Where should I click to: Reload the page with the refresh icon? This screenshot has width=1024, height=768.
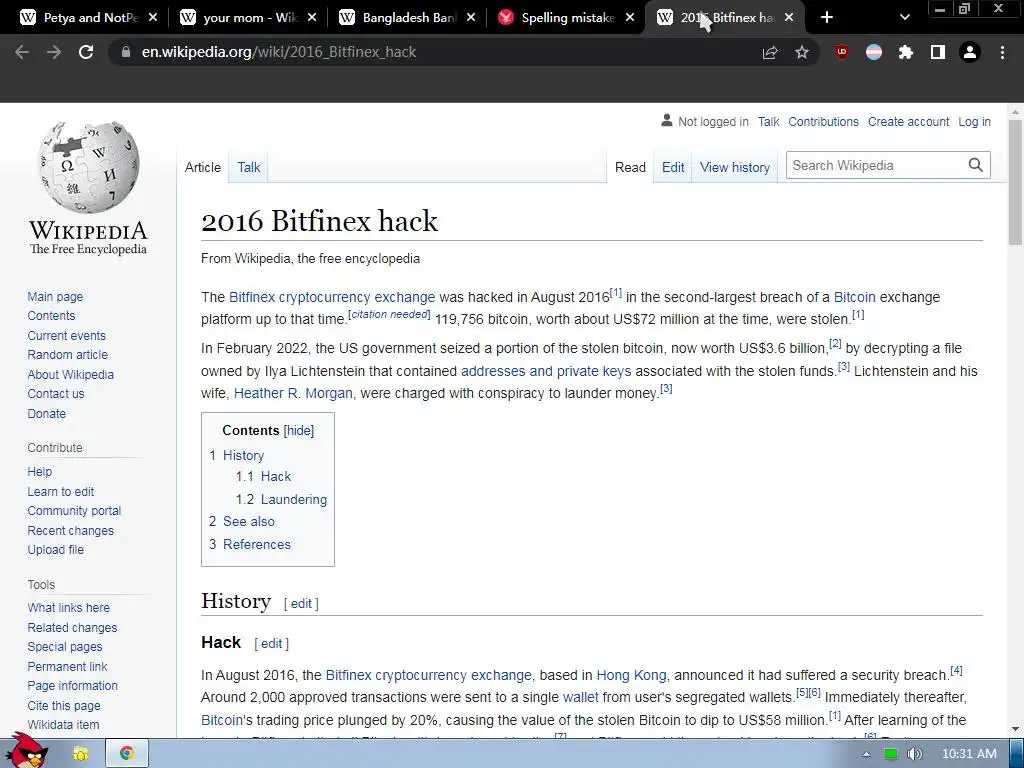click(86, 52)
